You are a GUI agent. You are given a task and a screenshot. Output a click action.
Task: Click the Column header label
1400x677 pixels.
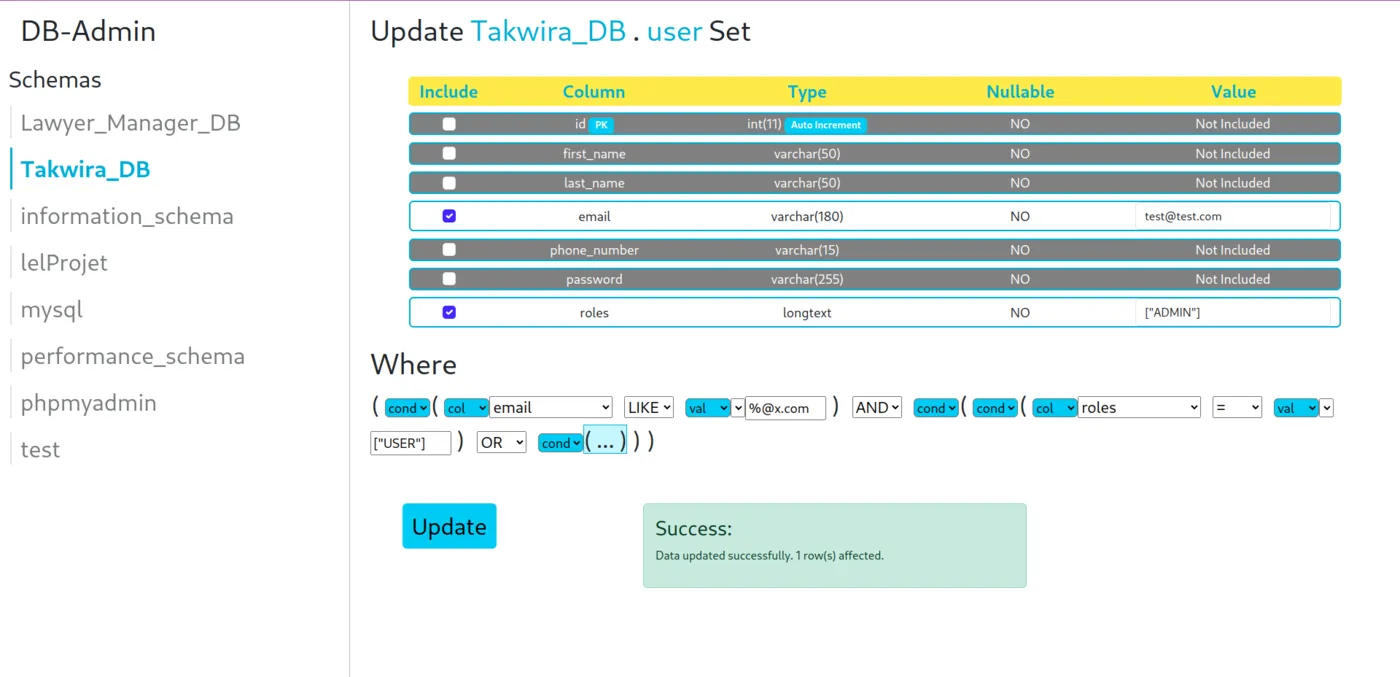click(x=594, y=92)
